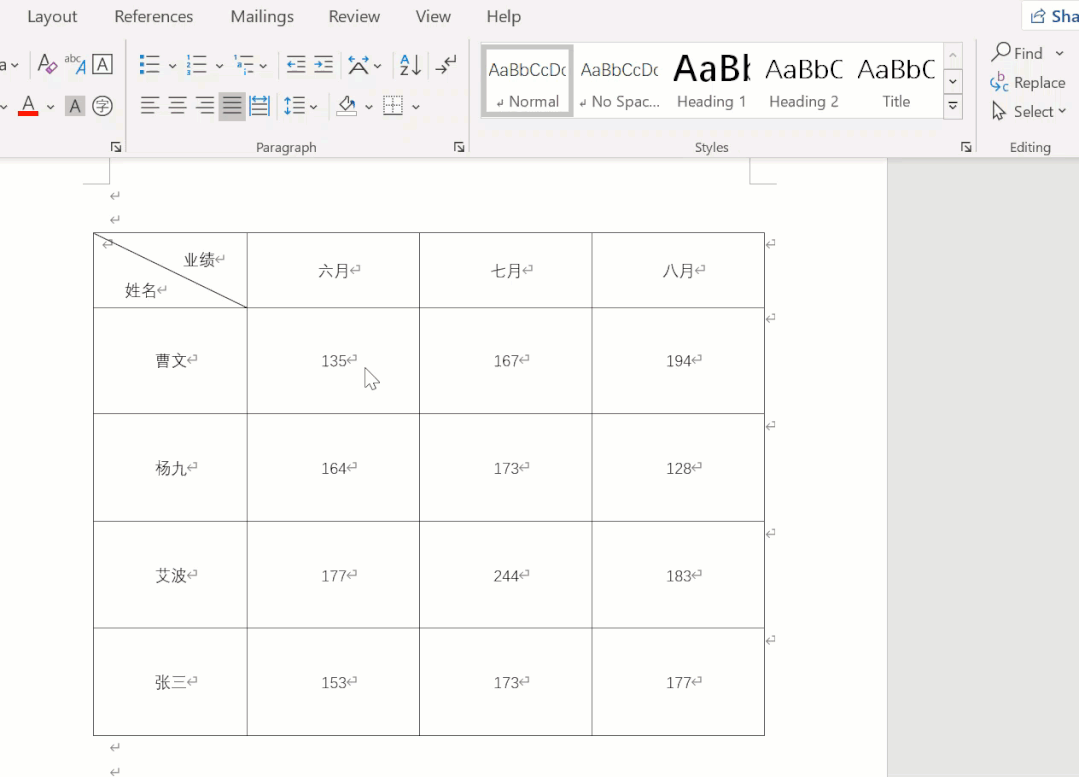Toggle Center alignment
1079x777 pixels.
point(178,106)
